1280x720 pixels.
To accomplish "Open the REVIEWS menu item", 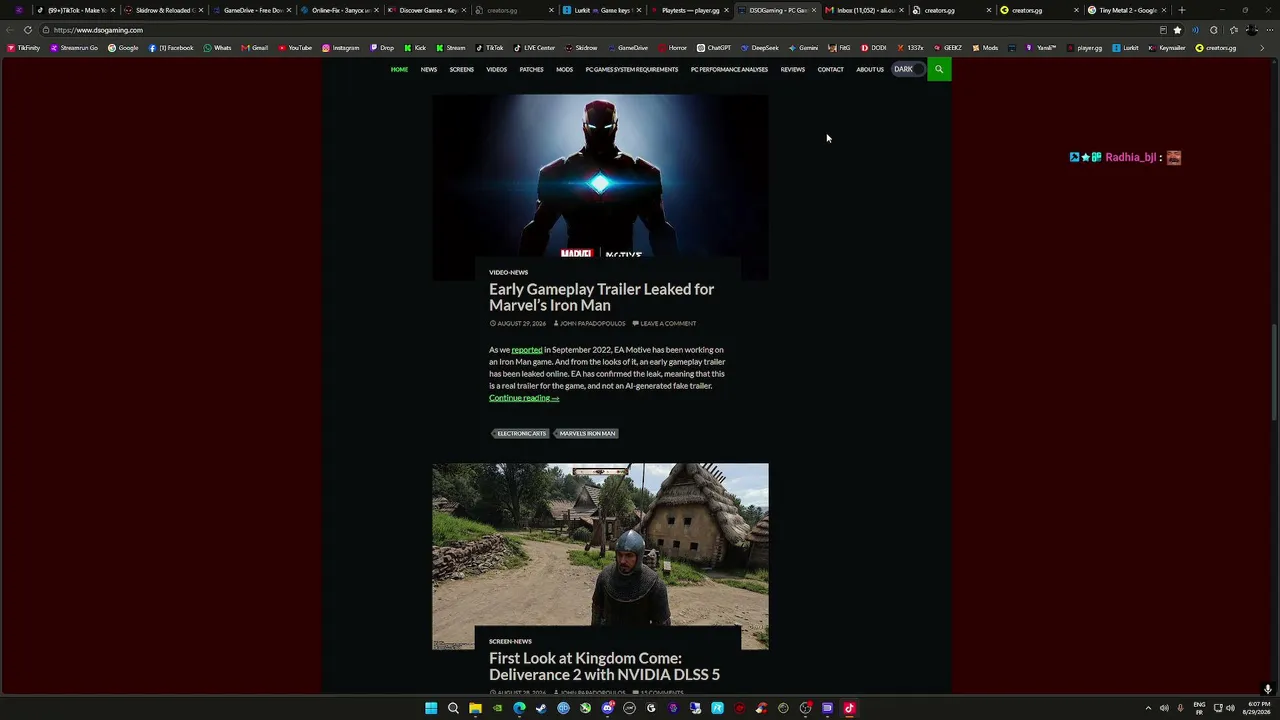I will click(x=793, y=69).
